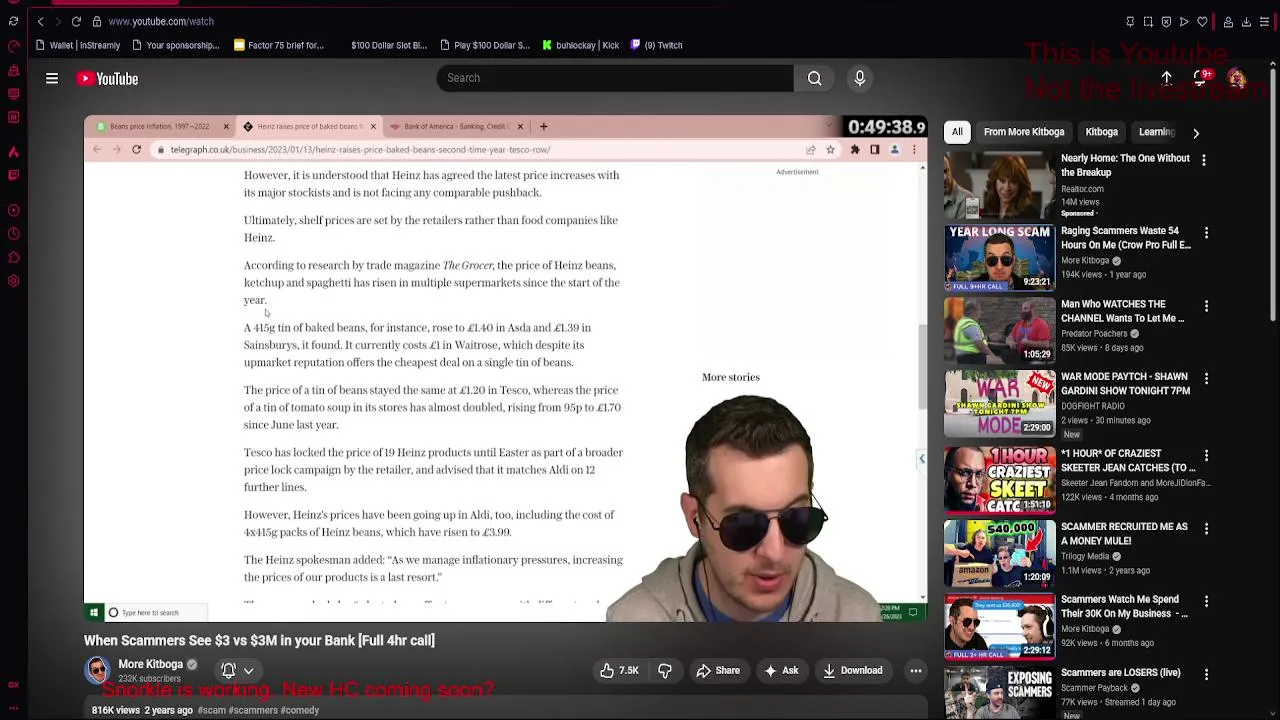
Task: Open the browser easy-setup sliders icon
Action: pos(1264,21)
